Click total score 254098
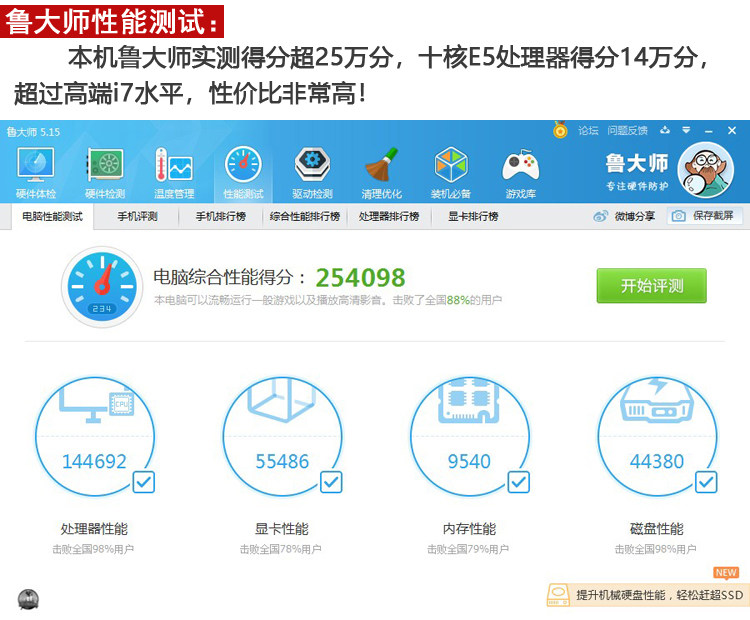 point(360,277)
